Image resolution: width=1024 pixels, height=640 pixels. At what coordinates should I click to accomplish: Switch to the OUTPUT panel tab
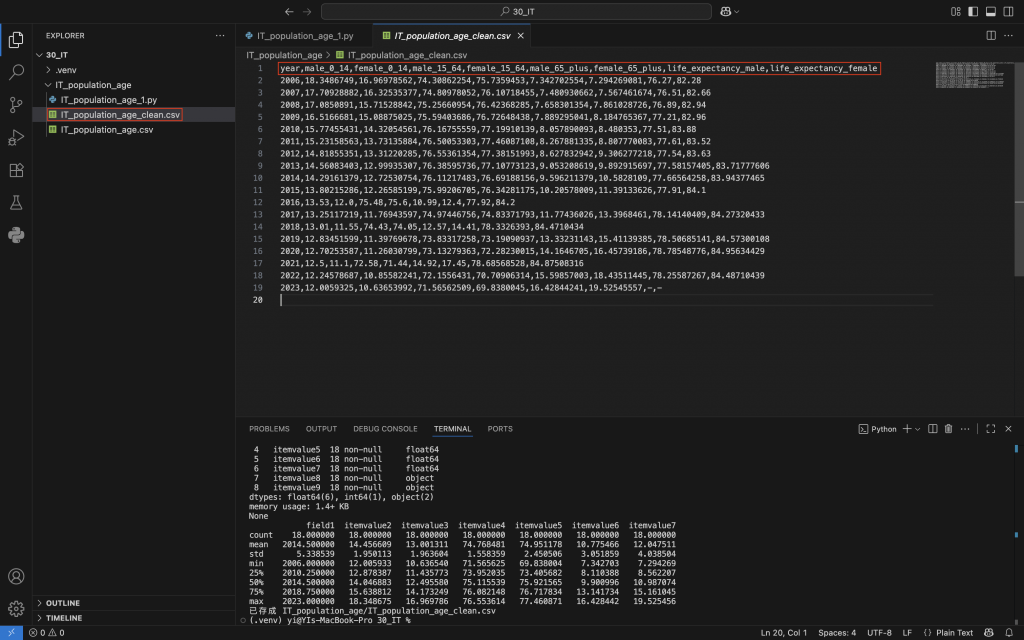click(x=321, y=428)
